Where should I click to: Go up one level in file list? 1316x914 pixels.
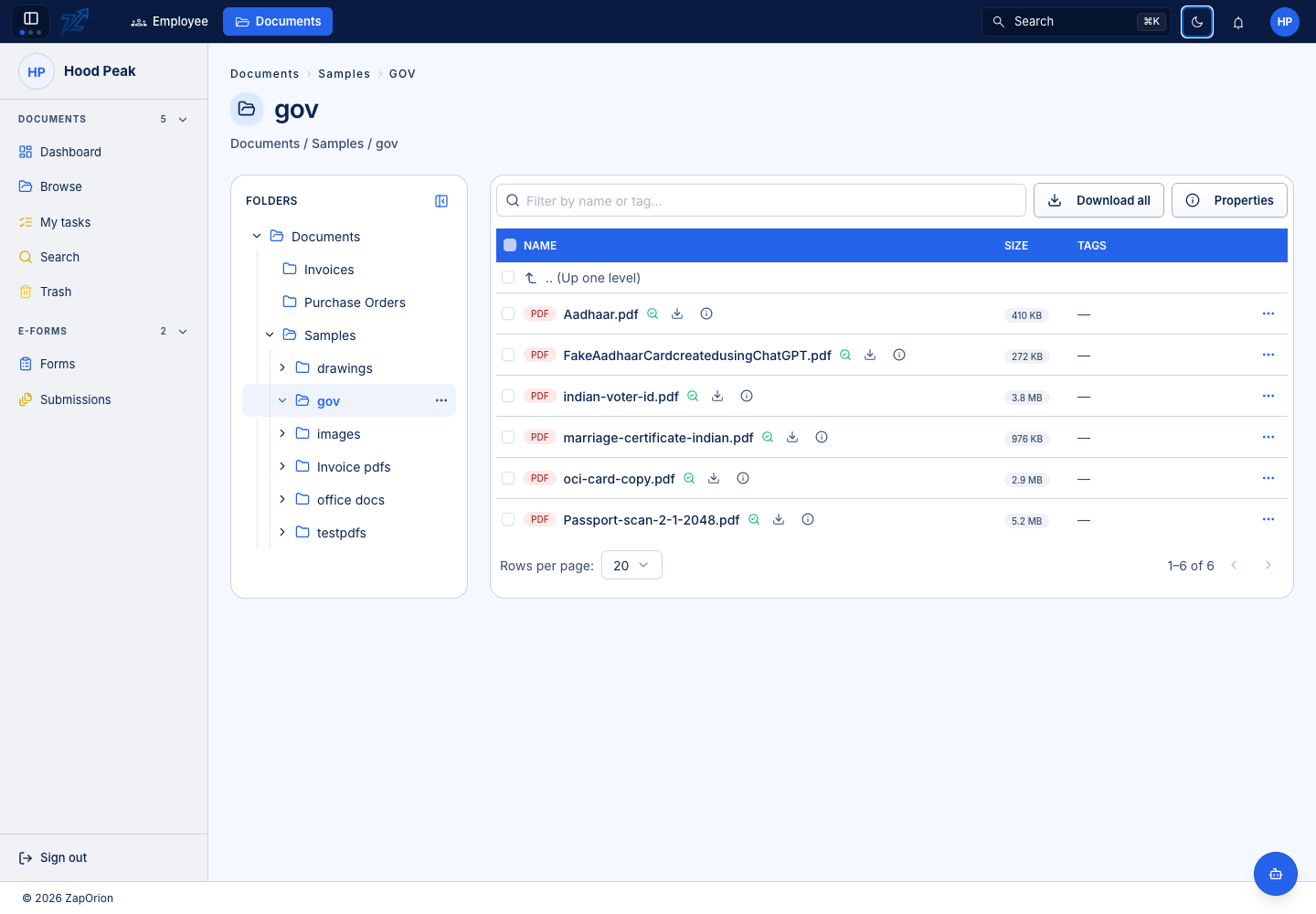point(583,278)
